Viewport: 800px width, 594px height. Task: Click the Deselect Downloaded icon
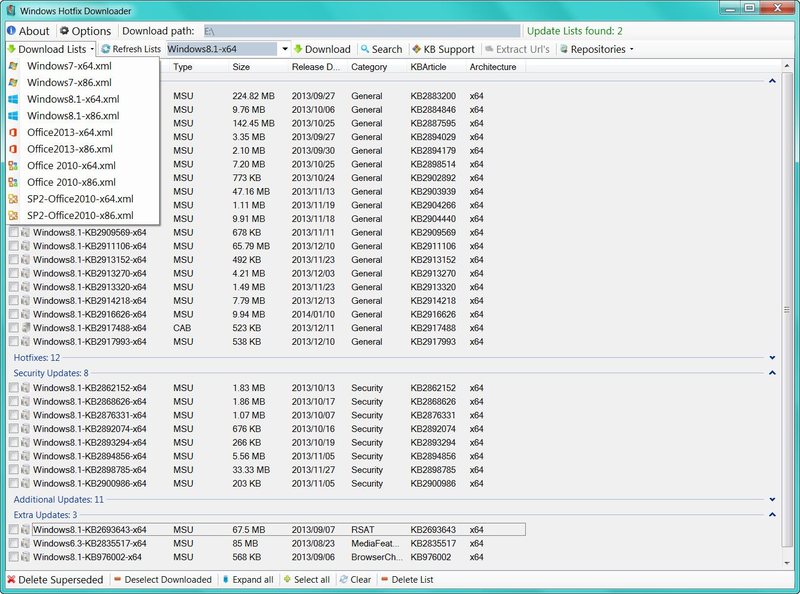[117, 580]
